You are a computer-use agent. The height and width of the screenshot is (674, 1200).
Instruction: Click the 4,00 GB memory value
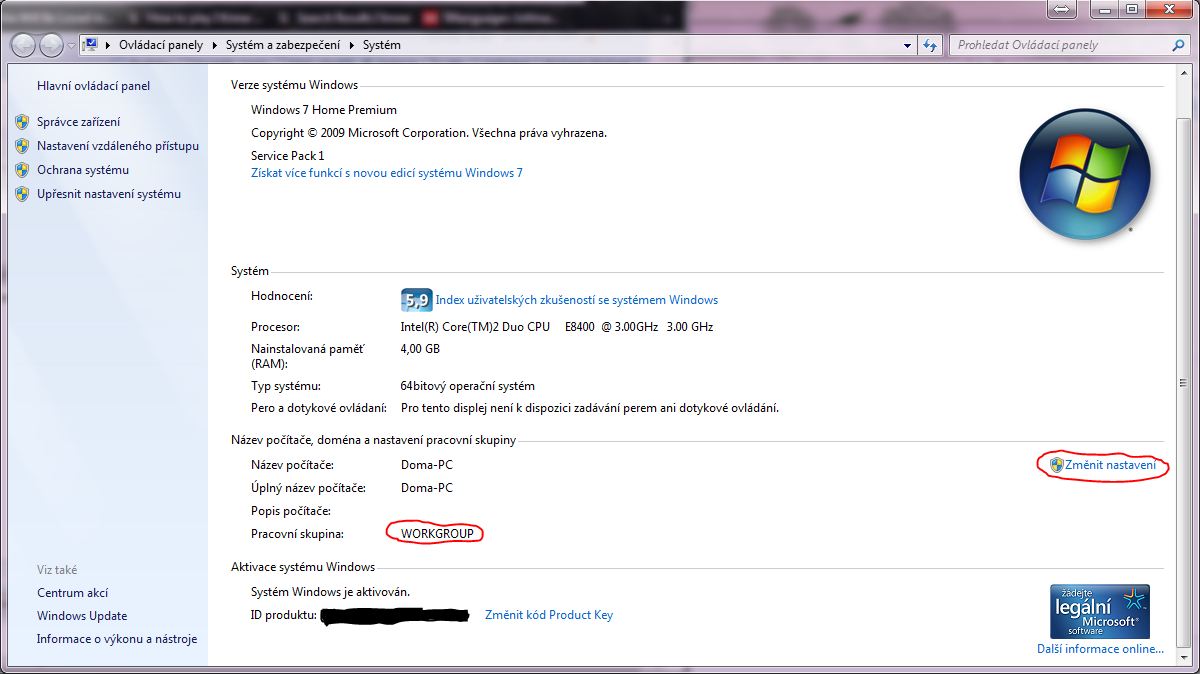(420, 349)
